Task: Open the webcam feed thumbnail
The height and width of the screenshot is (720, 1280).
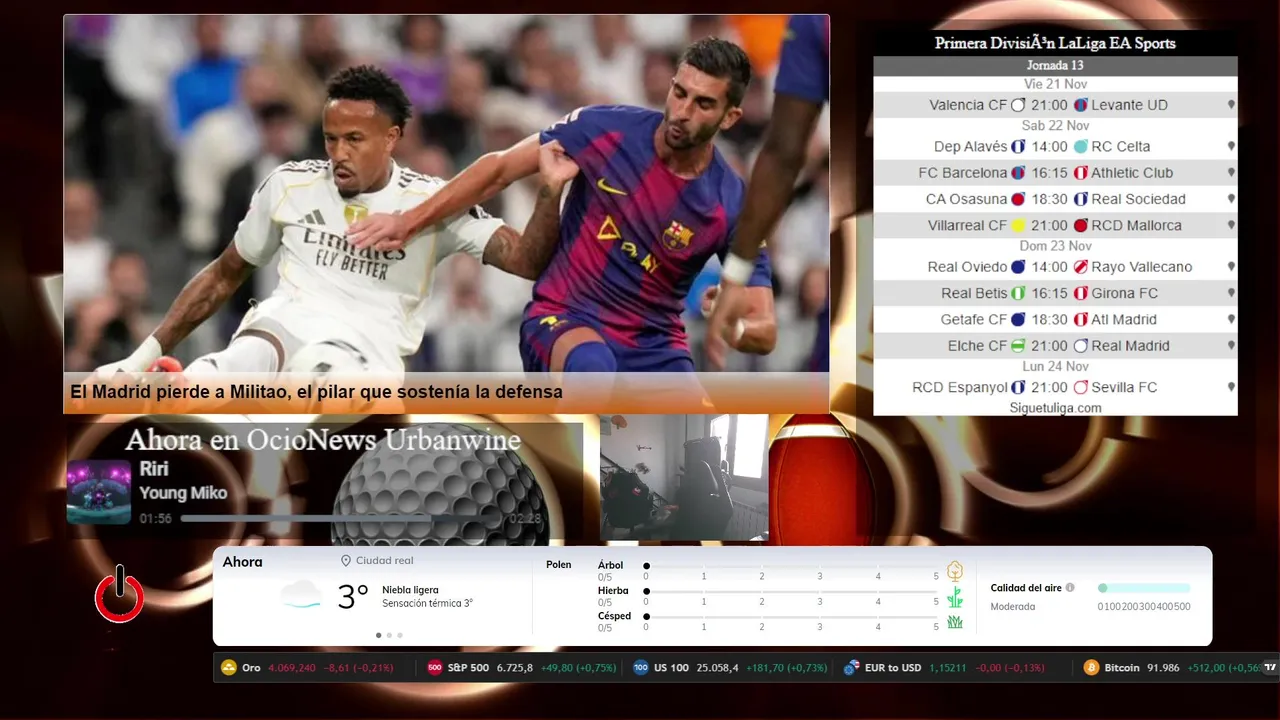Action: click(x=684, y=477)
